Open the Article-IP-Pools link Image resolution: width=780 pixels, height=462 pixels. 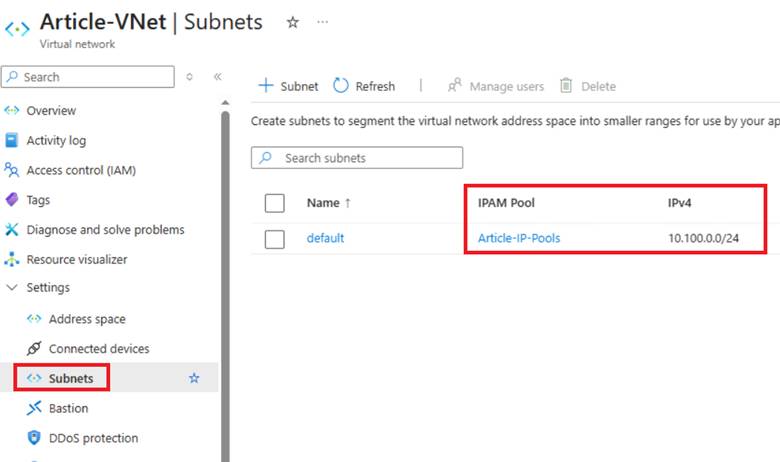coord(519,238)
